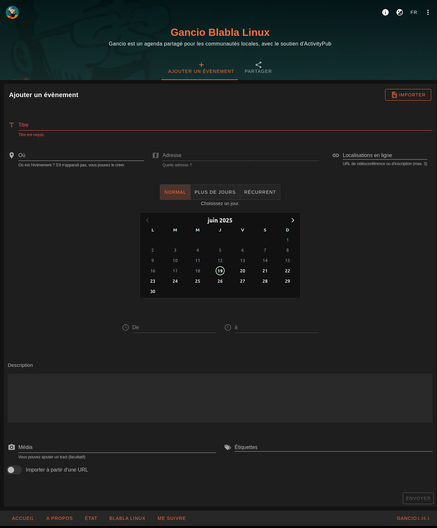Open the Partager tab
Viewport: 437px width, 528px height.
[258, 68]
